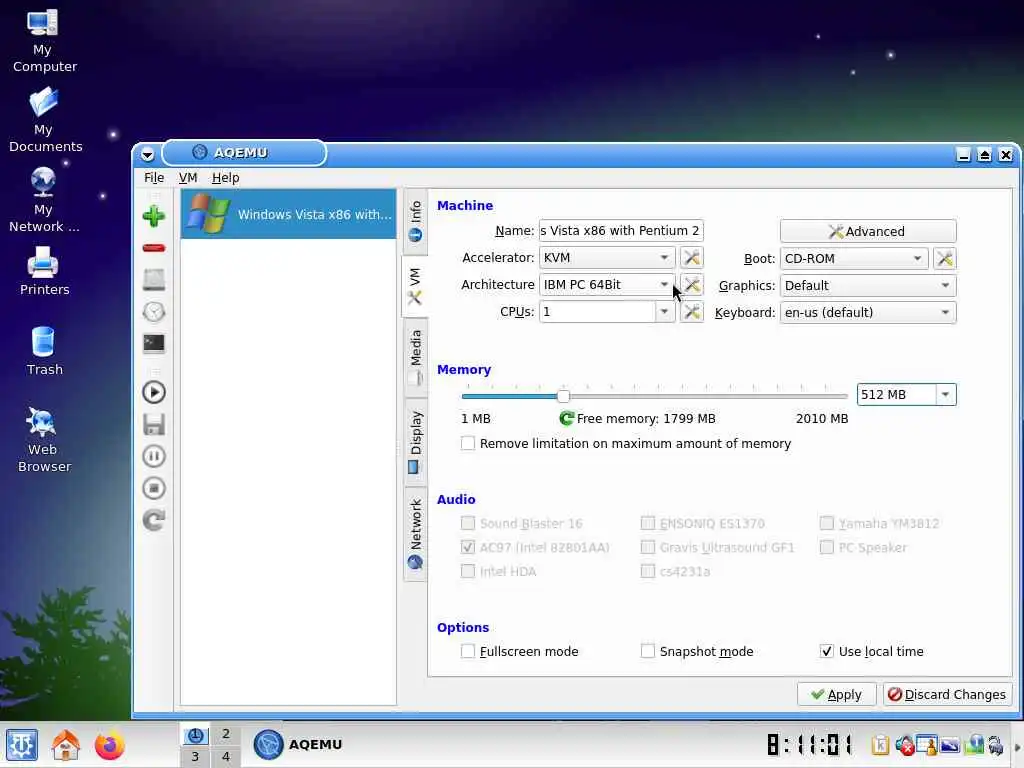Viewport: 1024px width, 768px height.
Task: Open My Network desktop icon
Action: coord(44,200)
